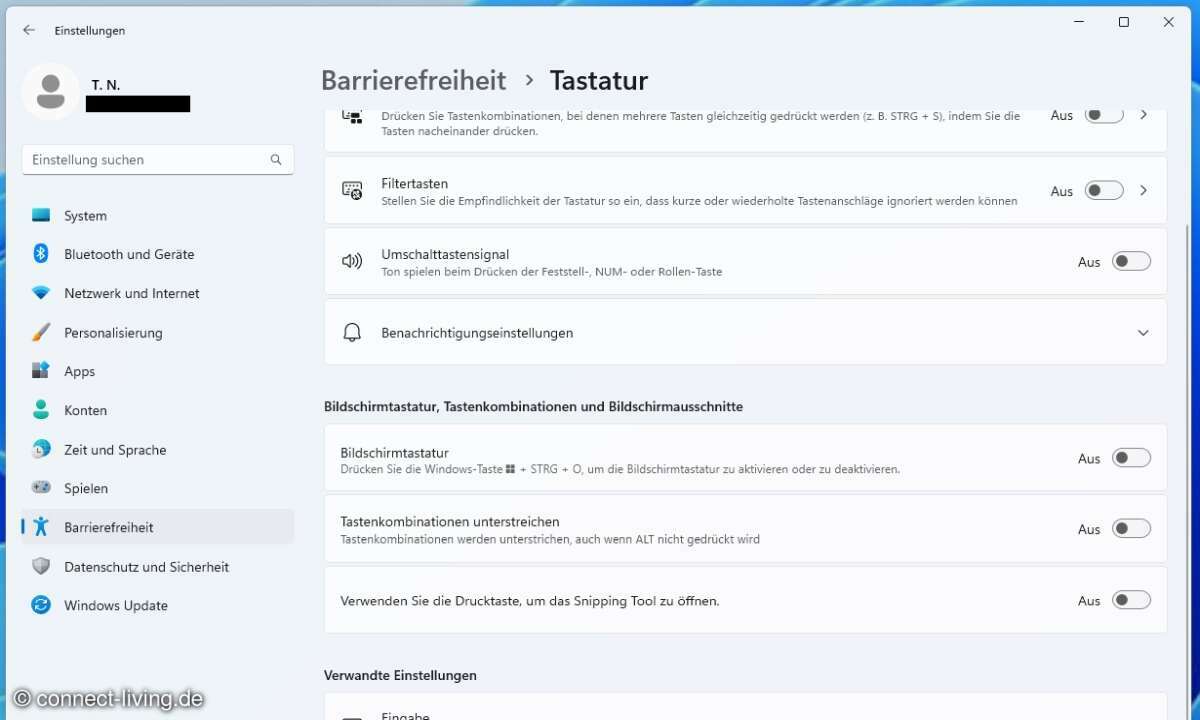Click the sticky keys keyboard icon in top row
This screenshot has height=720, width=1200.
(x=352, y=115)
